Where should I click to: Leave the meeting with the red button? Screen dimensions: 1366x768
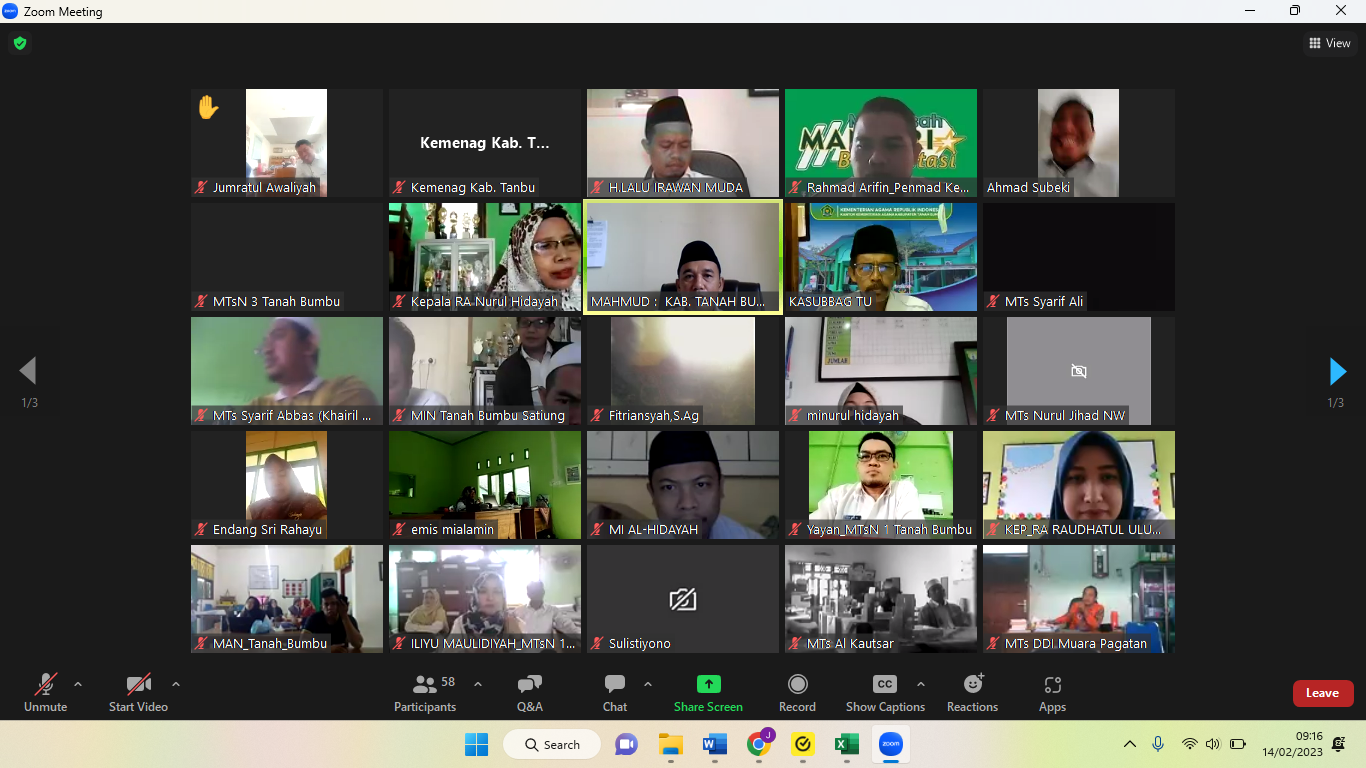click(x=1322, y=693)
